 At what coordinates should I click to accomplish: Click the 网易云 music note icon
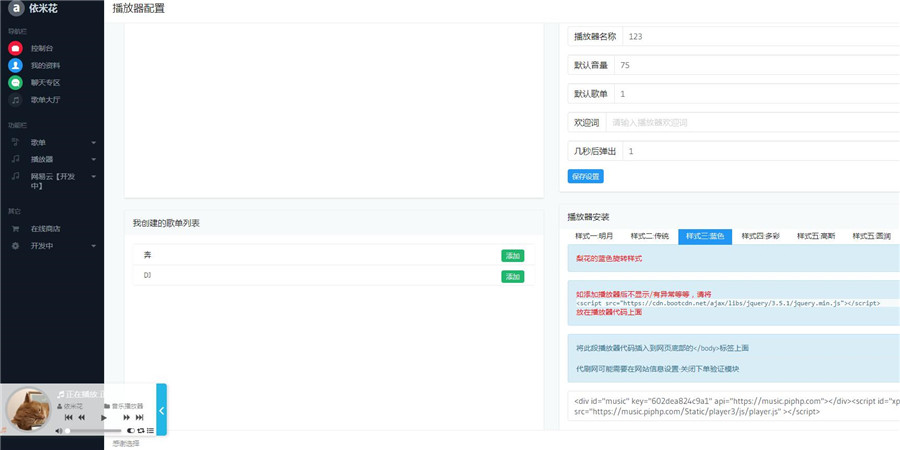pos(15,176)
